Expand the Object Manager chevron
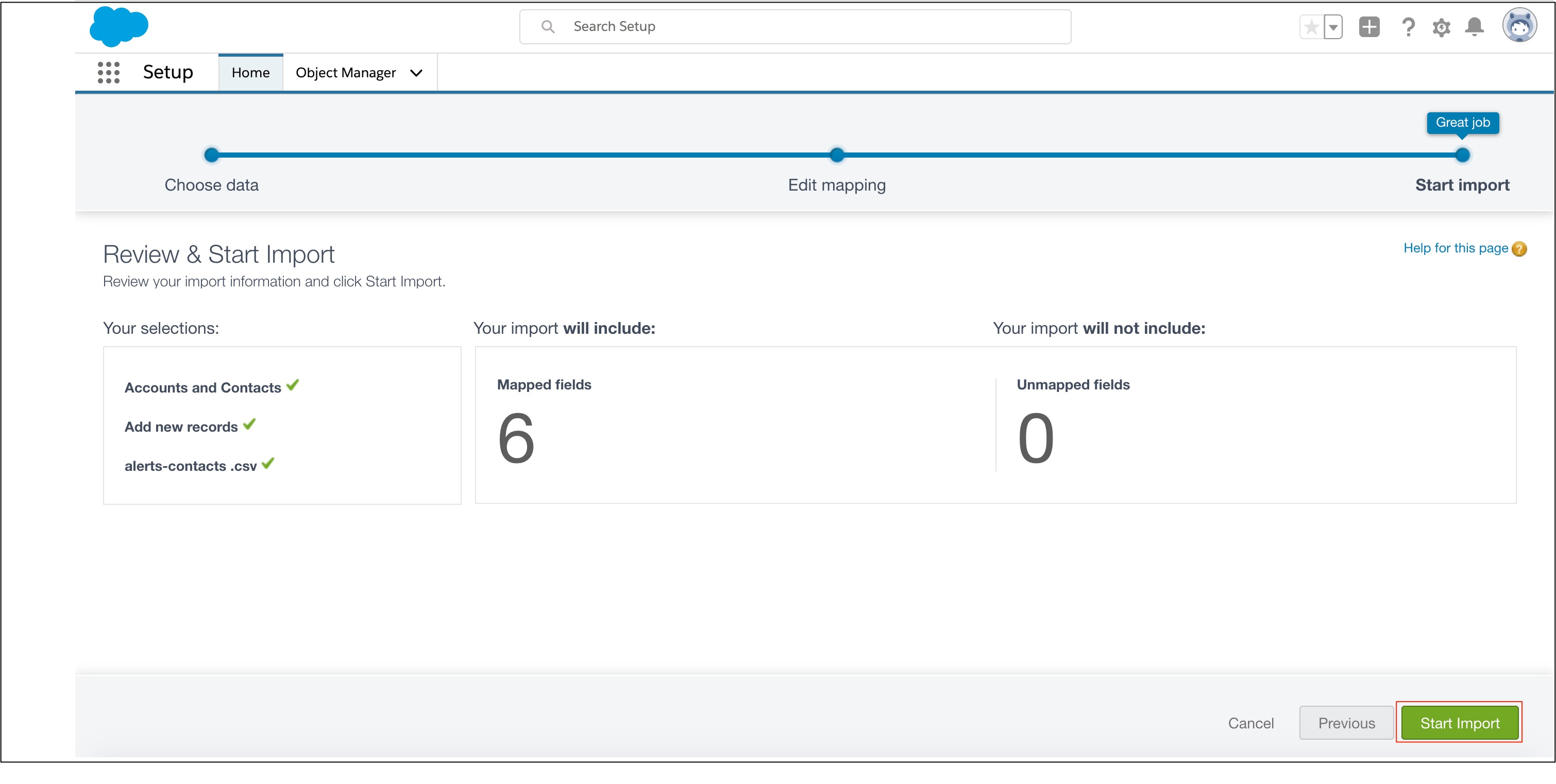The height and width of the screenshot is (784, 1556). click(416, 73)
